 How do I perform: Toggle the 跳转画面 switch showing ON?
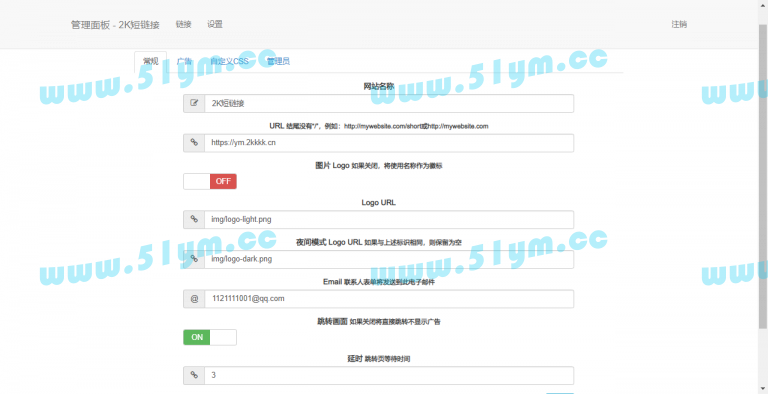[210, 337]
